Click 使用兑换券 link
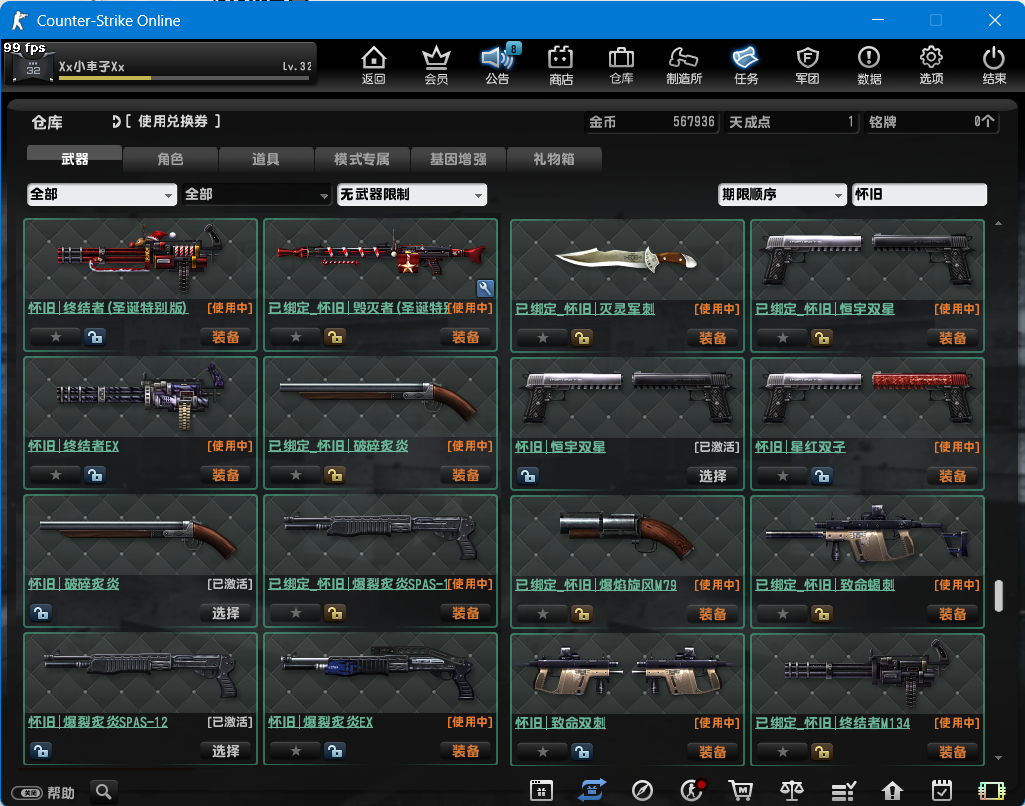Screen dimensions: 1025x806 (x=172, y=122)
